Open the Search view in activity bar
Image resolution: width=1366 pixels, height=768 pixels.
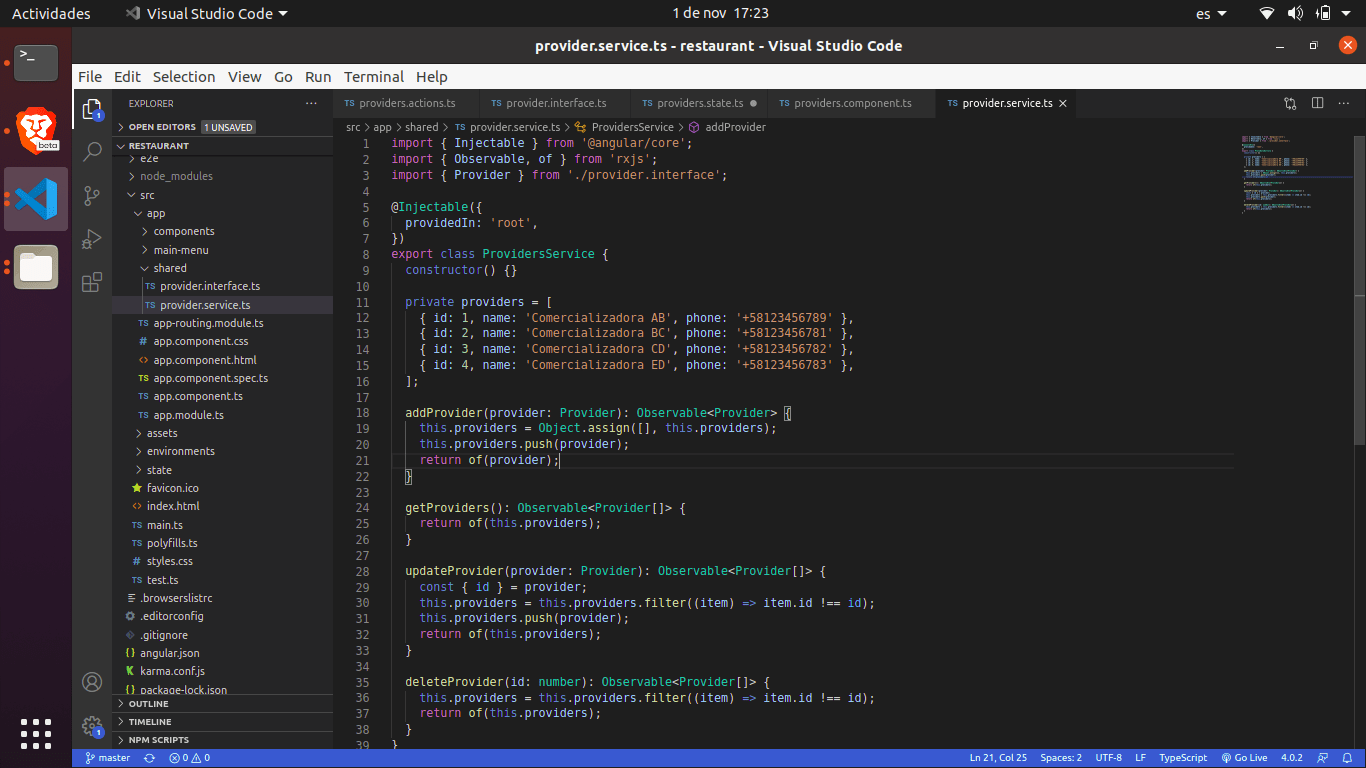pos(92,152)
